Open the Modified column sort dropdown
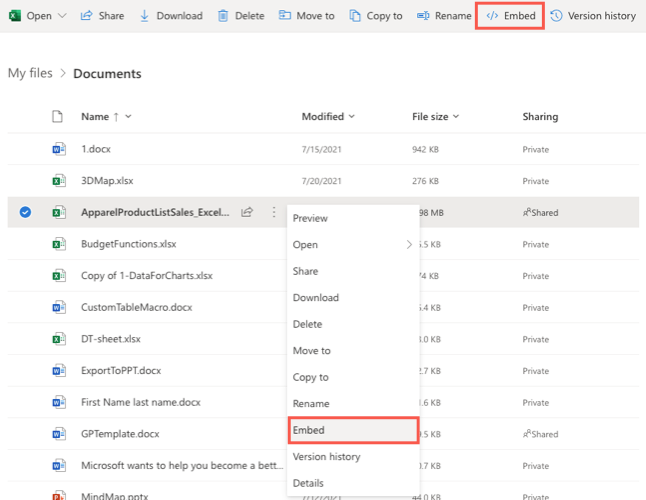Viewport: 646px width, 500px height. (330, 117)
